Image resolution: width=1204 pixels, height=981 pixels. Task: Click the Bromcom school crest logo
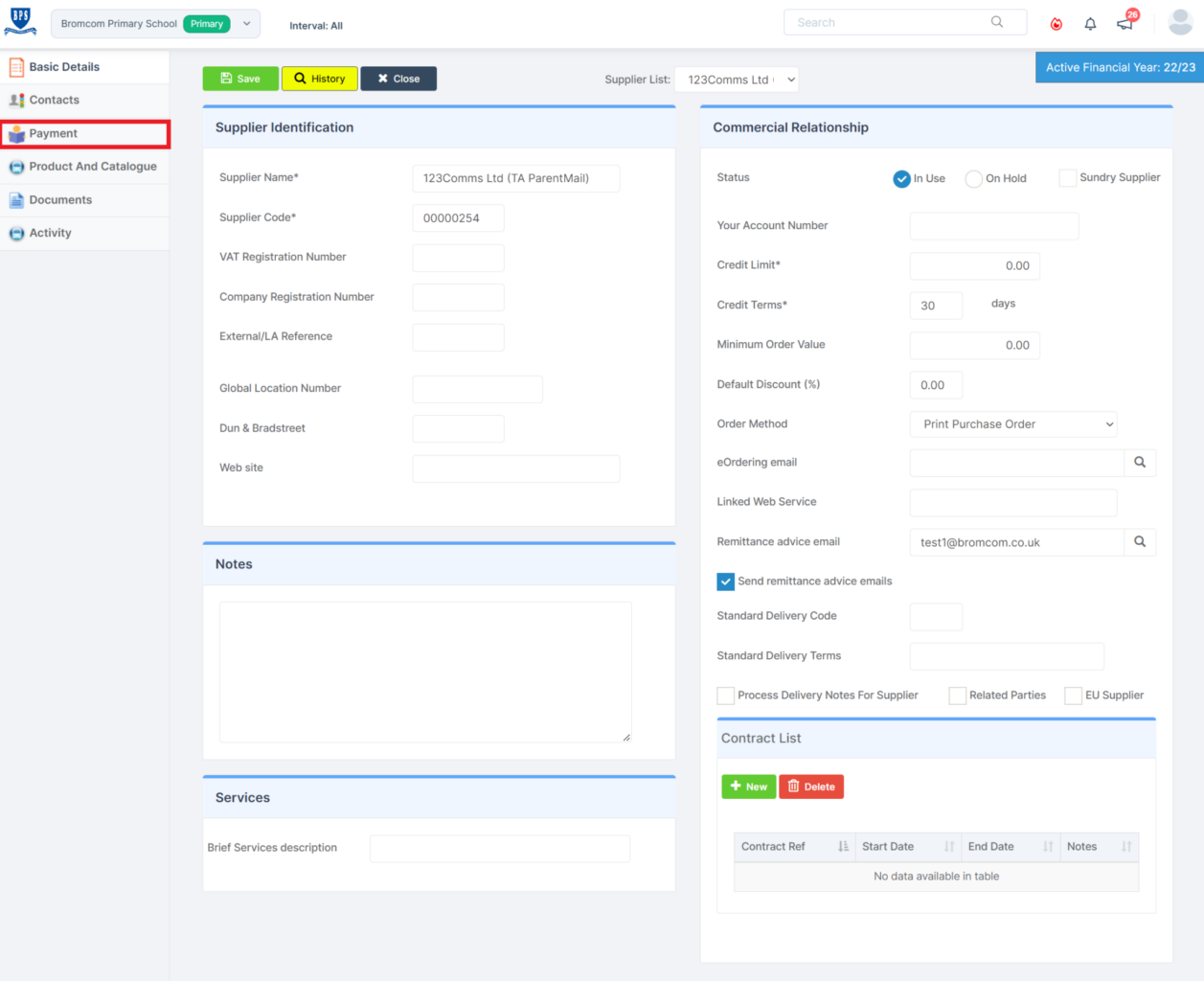tap(20, 21)
